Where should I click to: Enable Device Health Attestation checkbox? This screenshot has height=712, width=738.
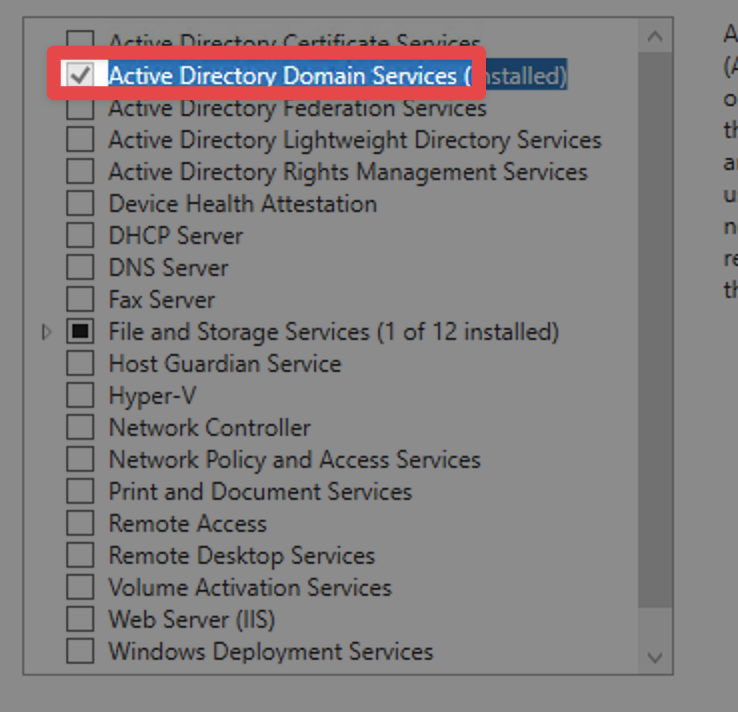tap(80, 203)
